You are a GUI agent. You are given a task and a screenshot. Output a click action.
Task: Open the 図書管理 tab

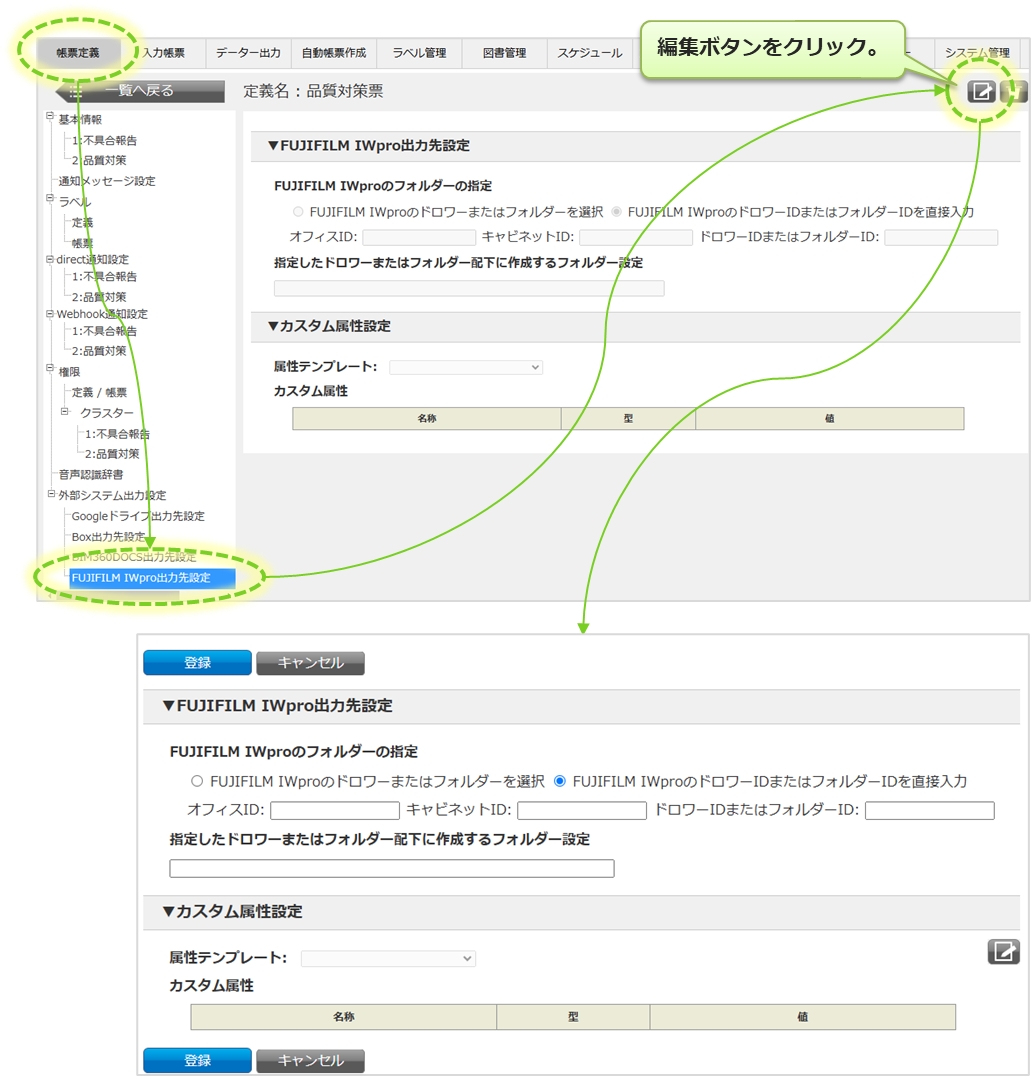pyautogui.click(x=504, y=53)
